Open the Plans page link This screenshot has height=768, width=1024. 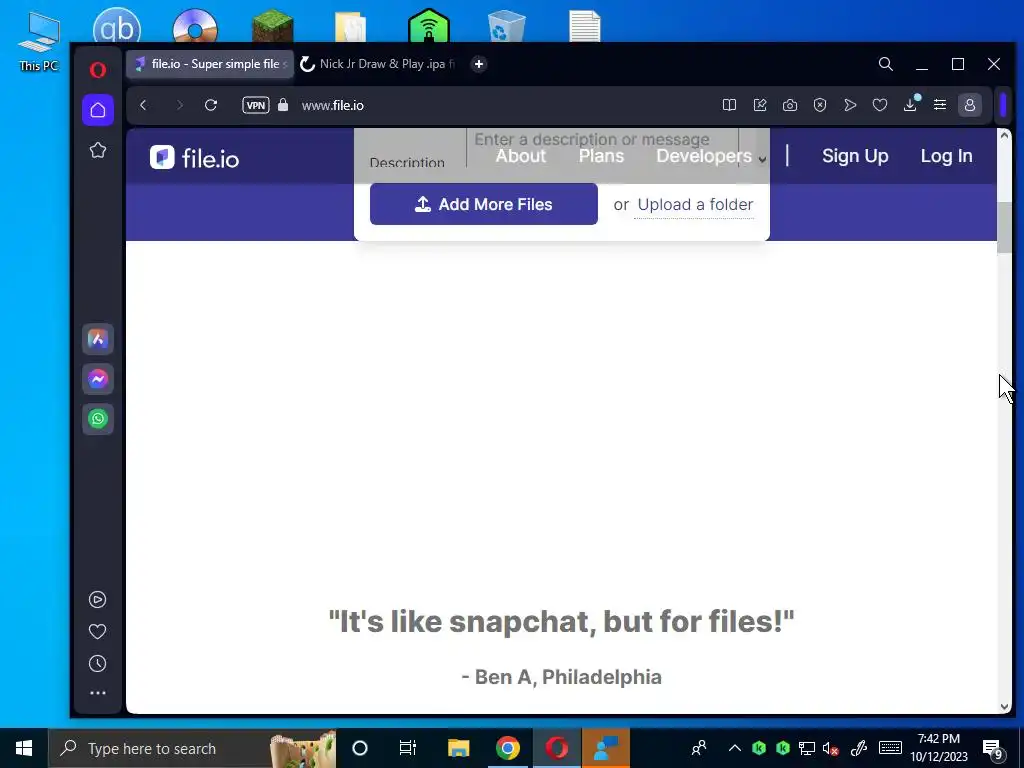coord(601,156)
